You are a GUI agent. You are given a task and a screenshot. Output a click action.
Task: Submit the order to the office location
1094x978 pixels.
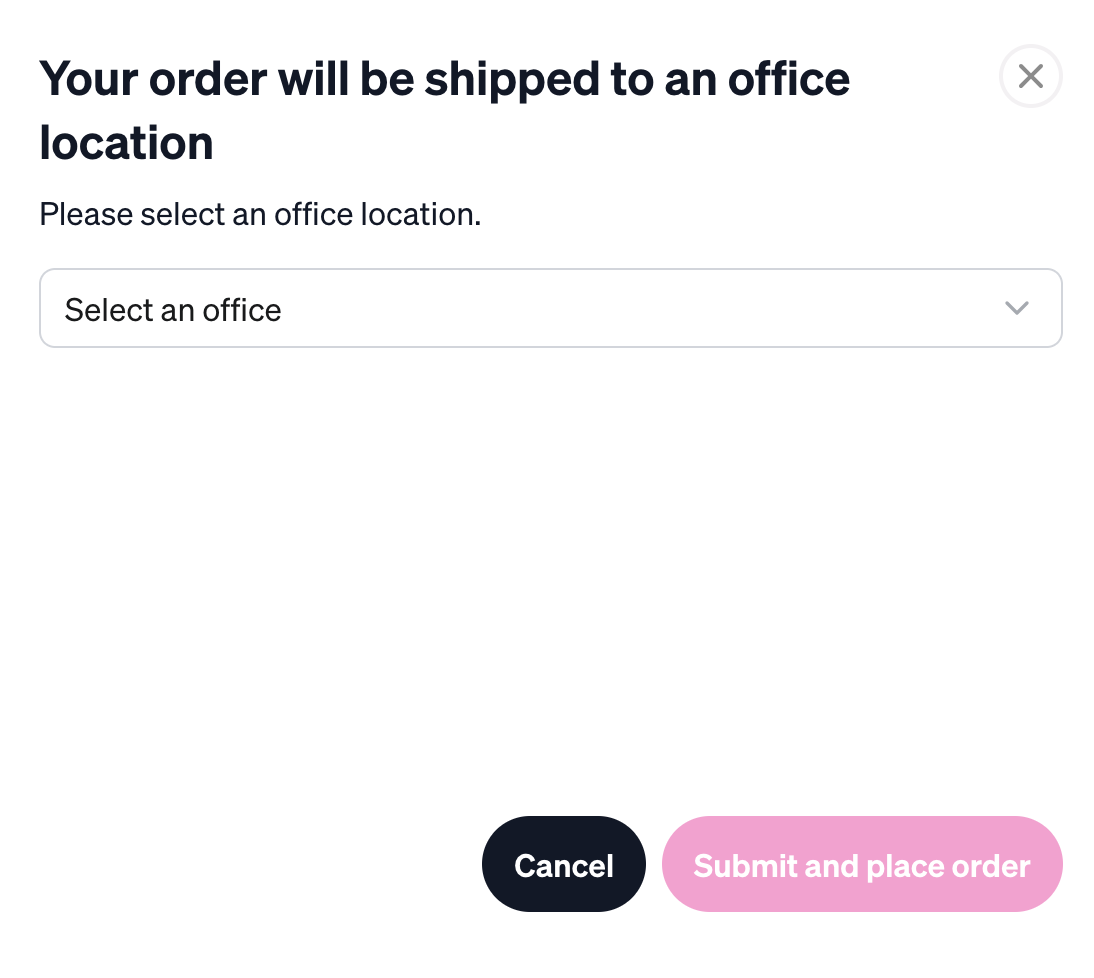pos(862,864)
